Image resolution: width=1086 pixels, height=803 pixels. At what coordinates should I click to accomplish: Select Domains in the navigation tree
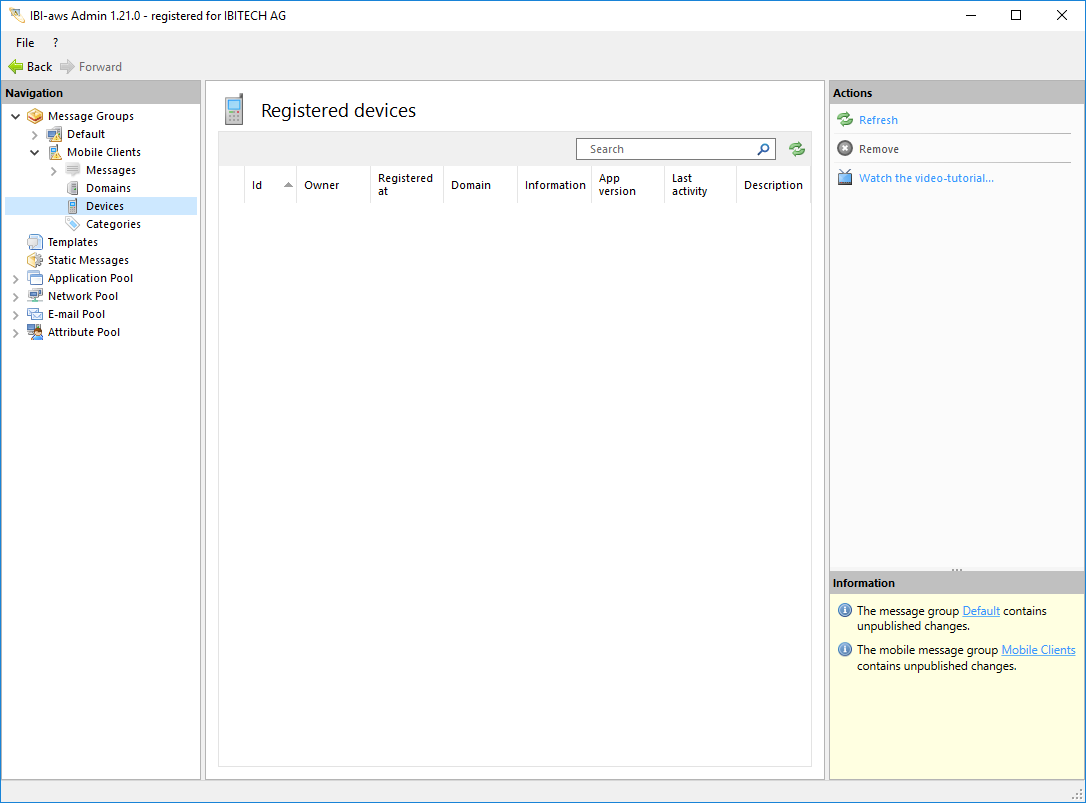coord(108,188)
